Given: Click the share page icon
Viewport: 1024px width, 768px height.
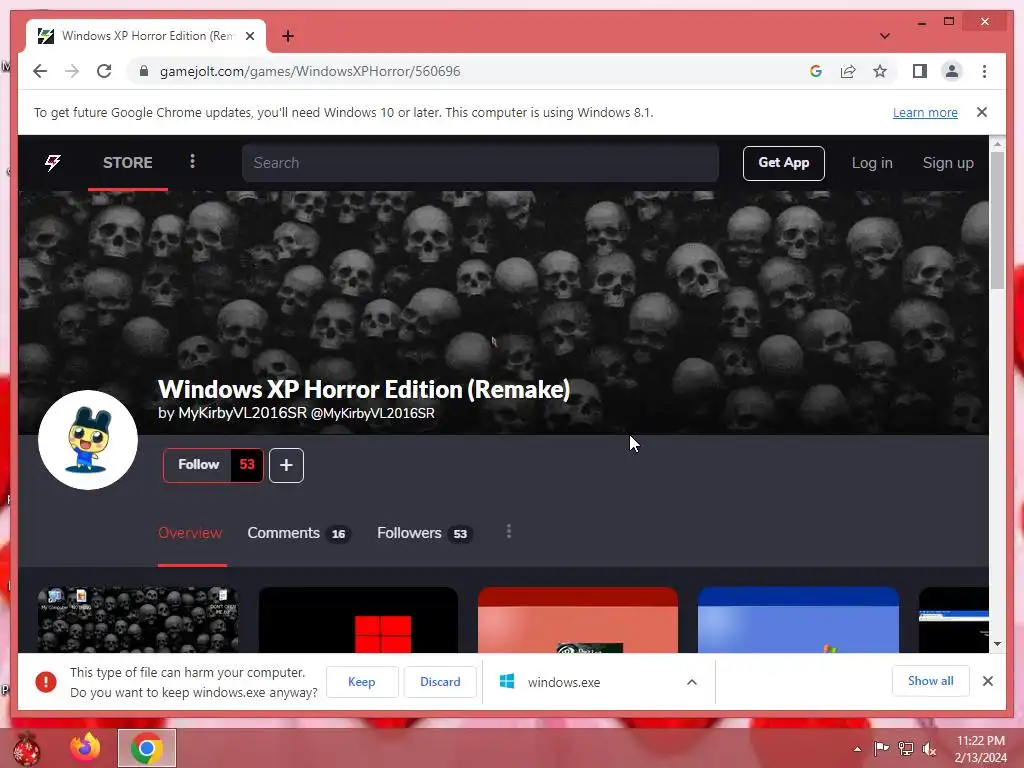Looking at the screenshot, I should 848,71.
